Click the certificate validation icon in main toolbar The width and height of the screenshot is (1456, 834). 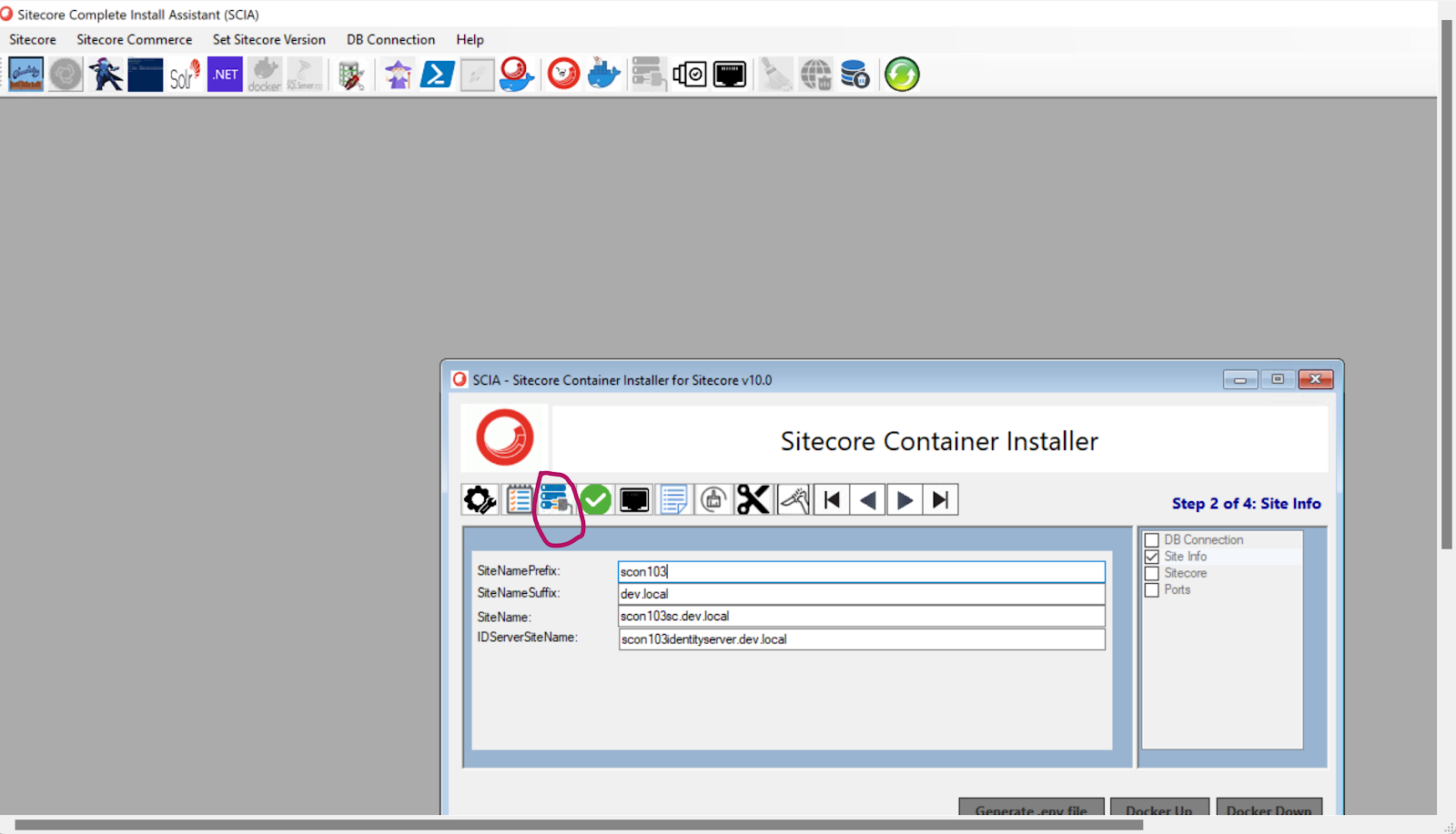[x=690, y=75]
